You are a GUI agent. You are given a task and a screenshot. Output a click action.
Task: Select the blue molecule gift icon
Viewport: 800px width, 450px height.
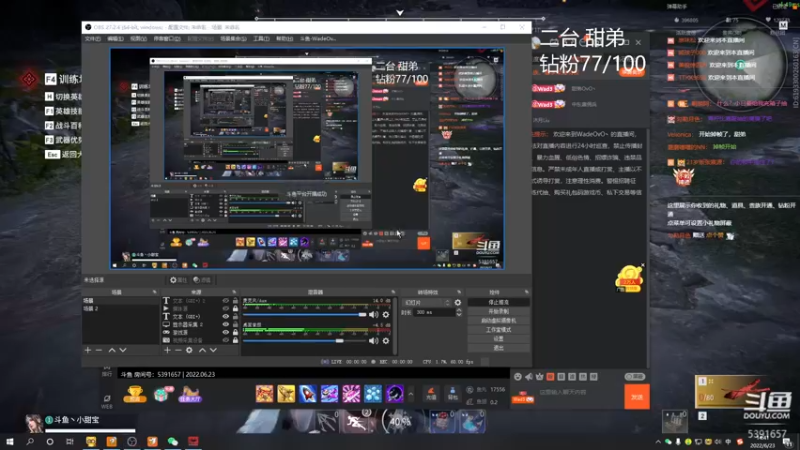point(373,394)
